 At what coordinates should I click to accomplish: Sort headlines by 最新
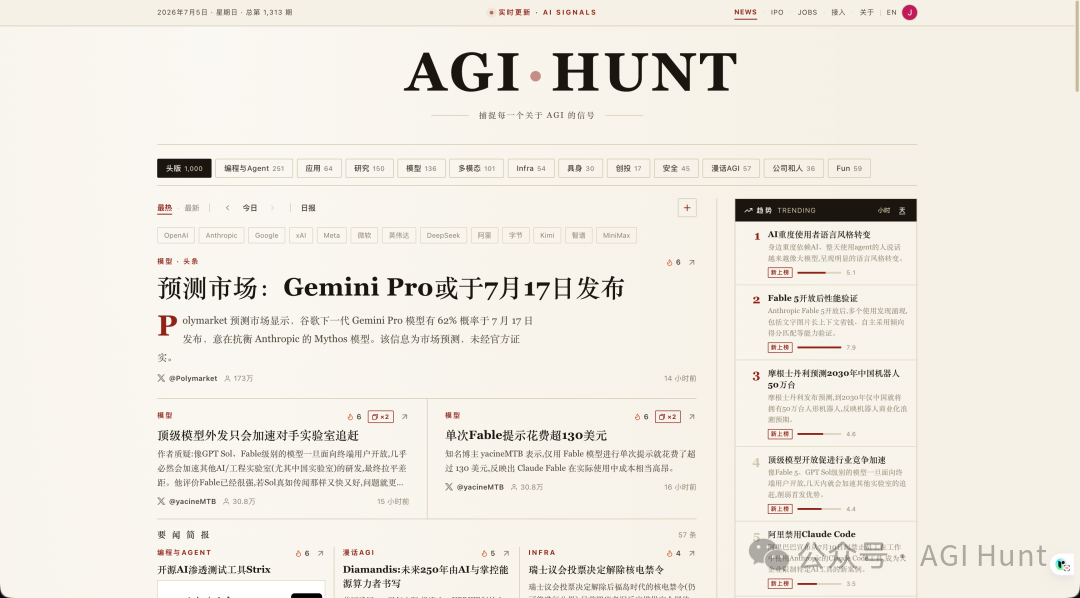(192, 208)
